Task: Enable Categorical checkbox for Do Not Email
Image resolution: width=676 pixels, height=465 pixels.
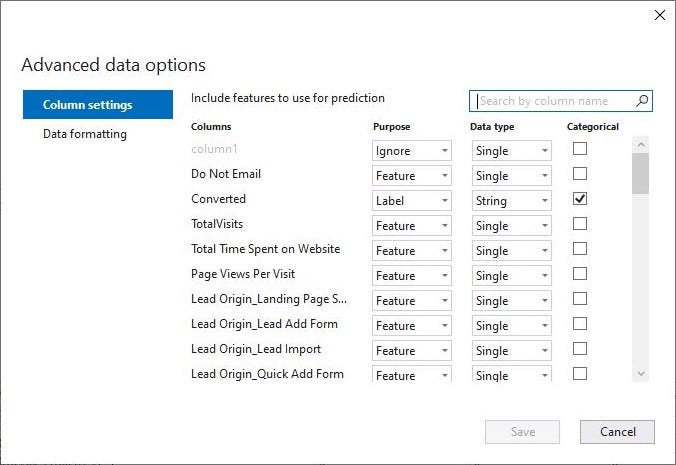Action: 580,174
